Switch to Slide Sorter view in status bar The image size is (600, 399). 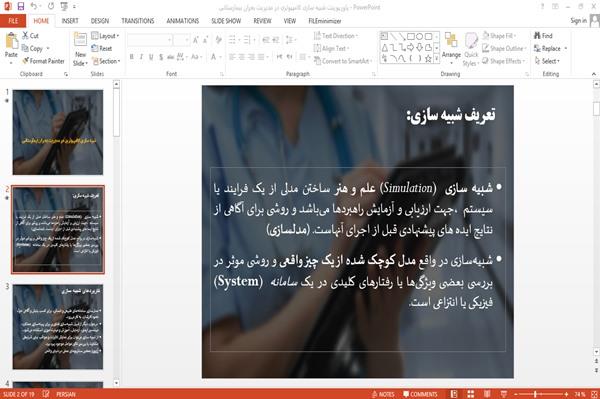tap(470, 394)
